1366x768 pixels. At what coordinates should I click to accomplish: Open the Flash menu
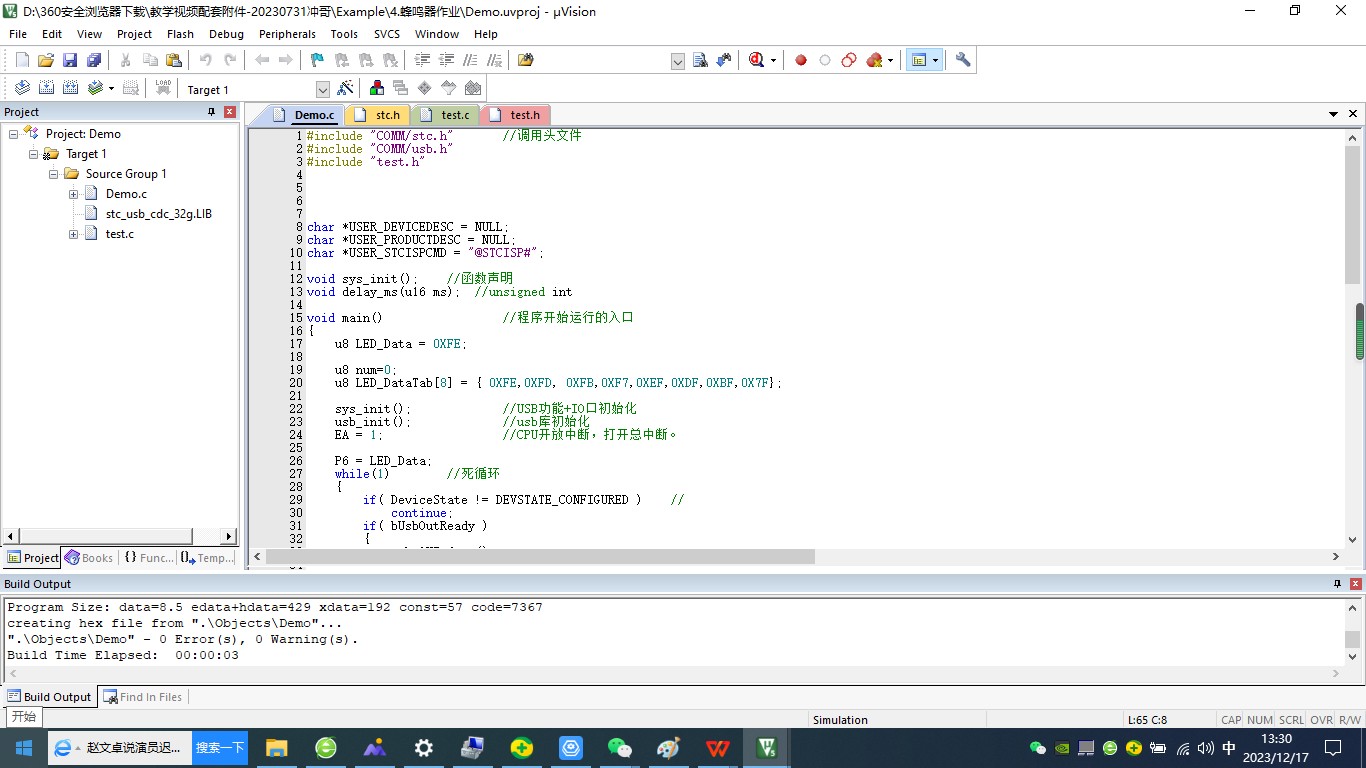tap(181, 34)
